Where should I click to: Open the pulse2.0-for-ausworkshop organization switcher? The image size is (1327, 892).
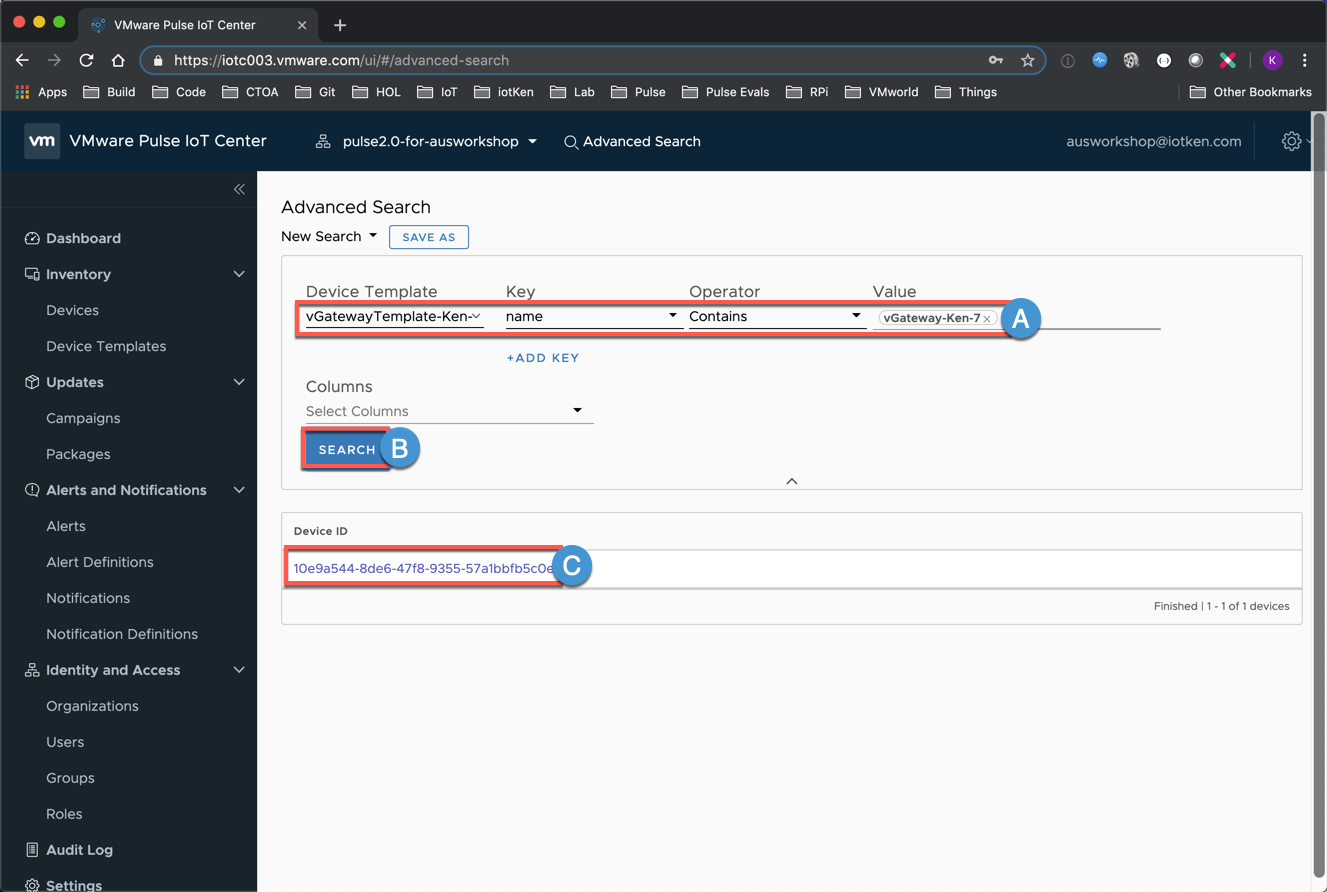[x=427, y=141]
